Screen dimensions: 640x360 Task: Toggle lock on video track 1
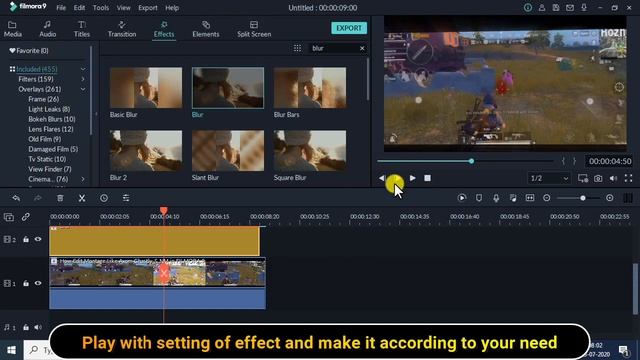tap(26, 283)
